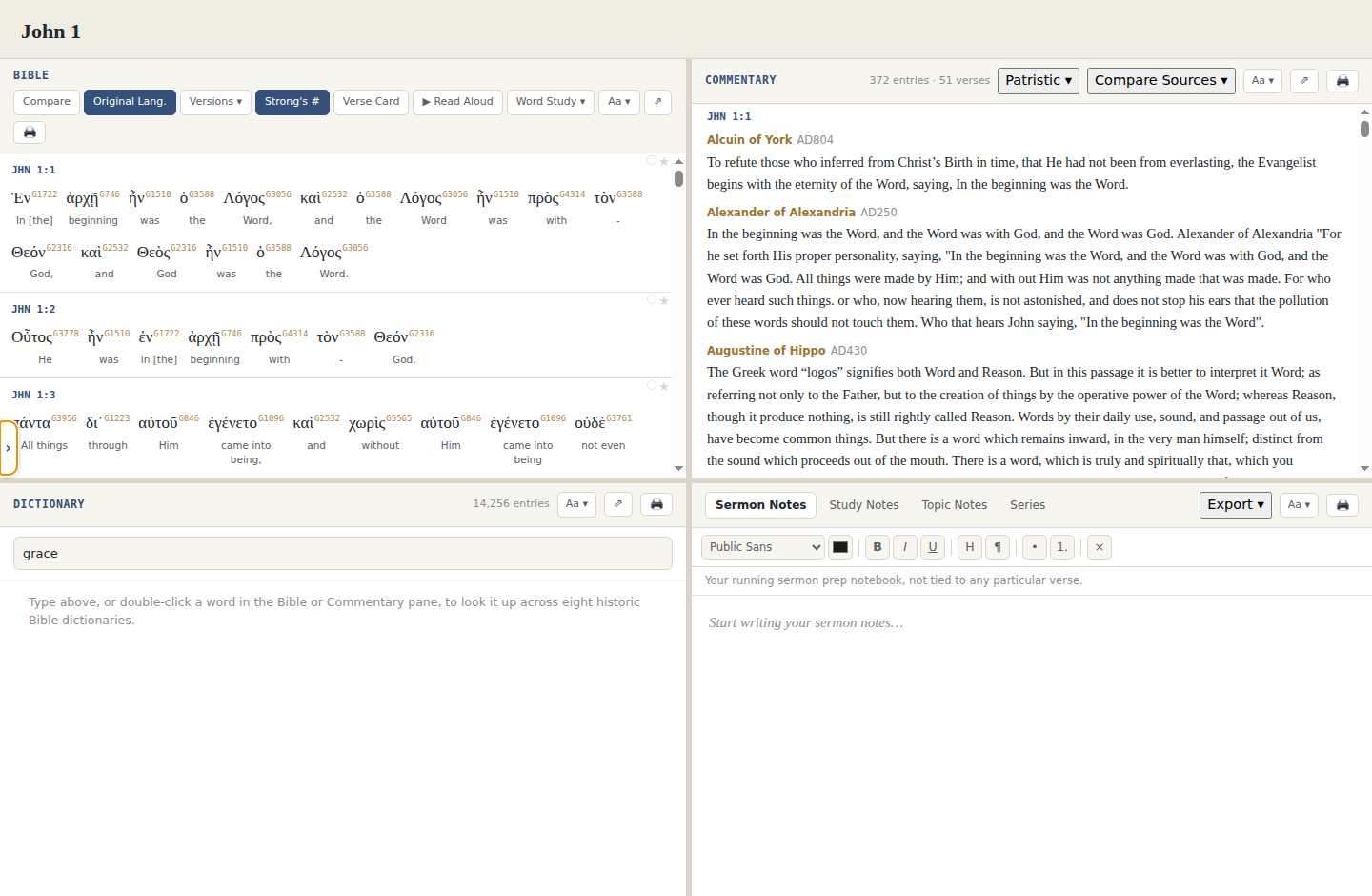Select the Sermon Notes tab
The width and height of the screenshot is (1372, 896).
coord(760,505)
